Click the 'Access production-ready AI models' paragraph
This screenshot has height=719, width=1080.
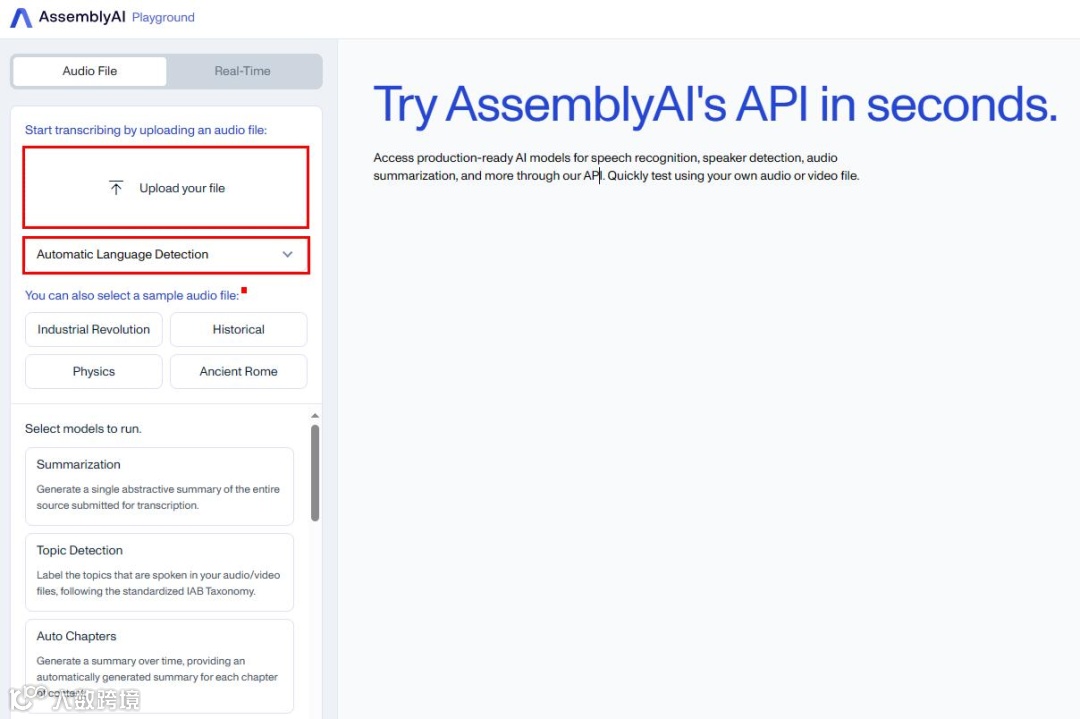(616, 167)
